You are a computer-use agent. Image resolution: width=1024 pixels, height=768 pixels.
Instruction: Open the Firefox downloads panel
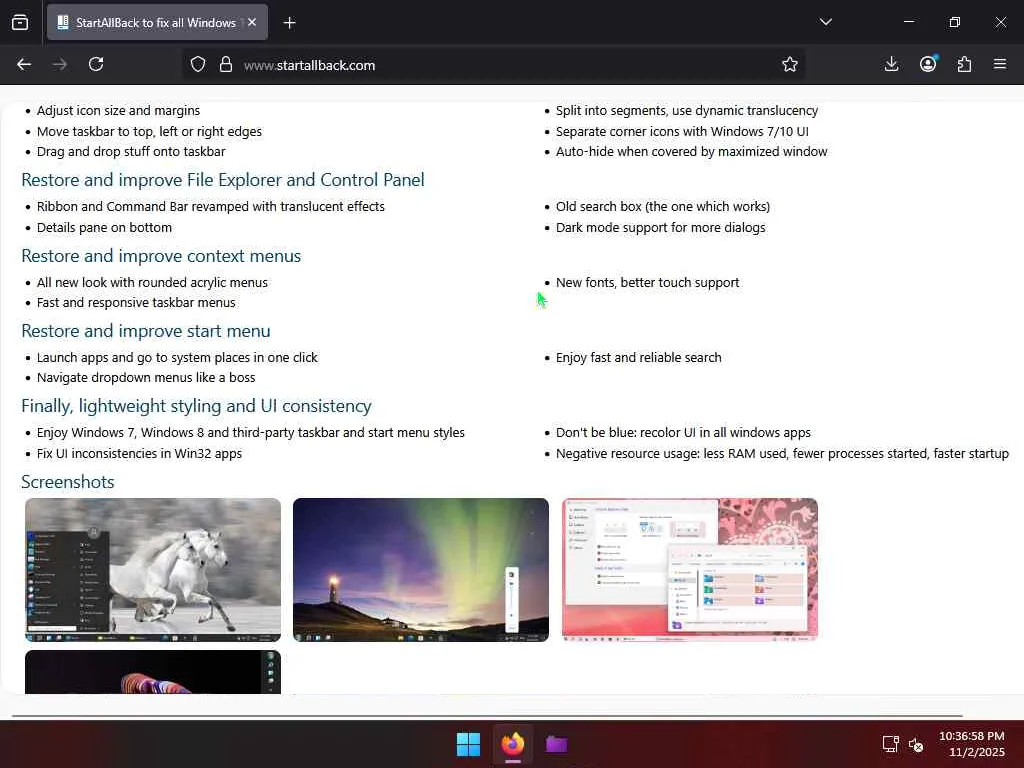[891, 64]
